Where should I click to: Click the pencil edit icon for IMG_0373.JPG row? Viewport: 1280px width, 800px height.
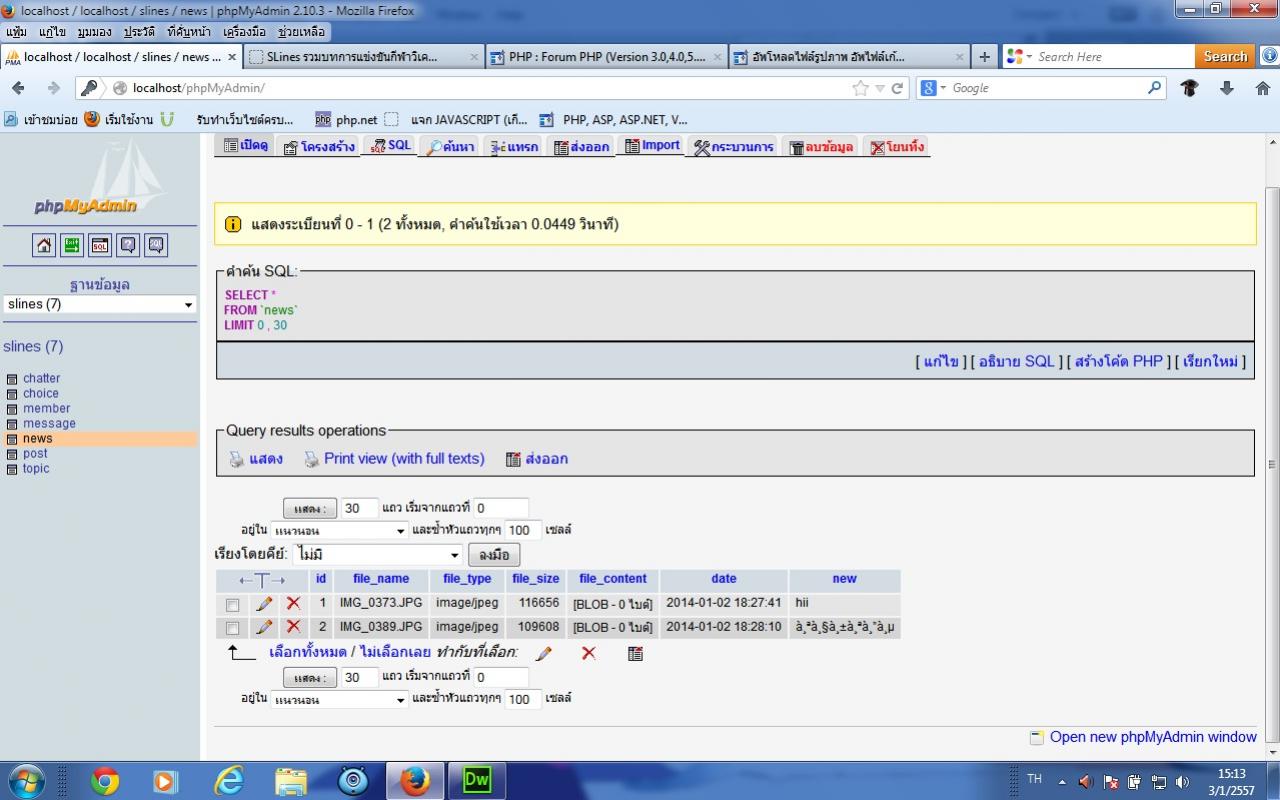tap(264, 604)
